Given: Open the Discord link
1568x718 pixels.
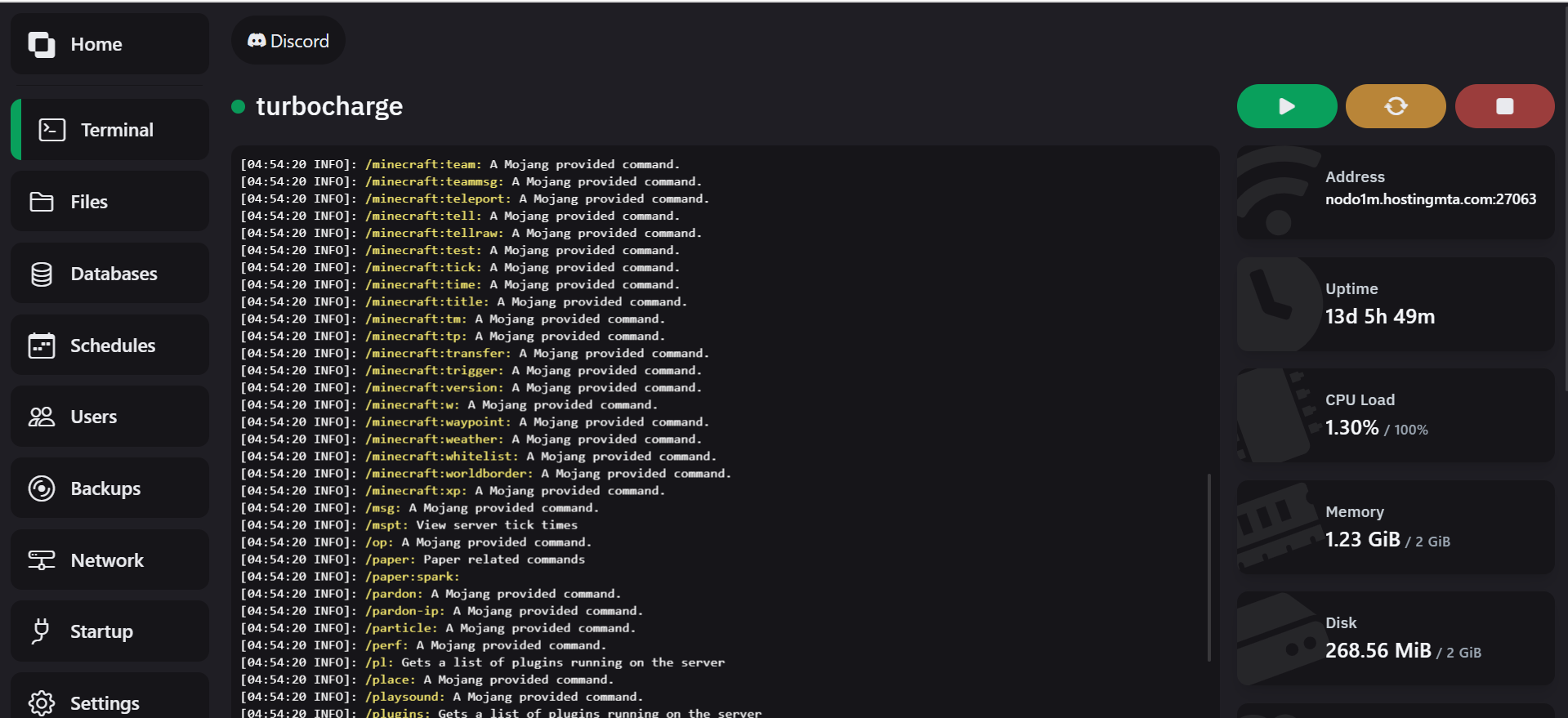Looking at the screenshot, I should point(288,41).
